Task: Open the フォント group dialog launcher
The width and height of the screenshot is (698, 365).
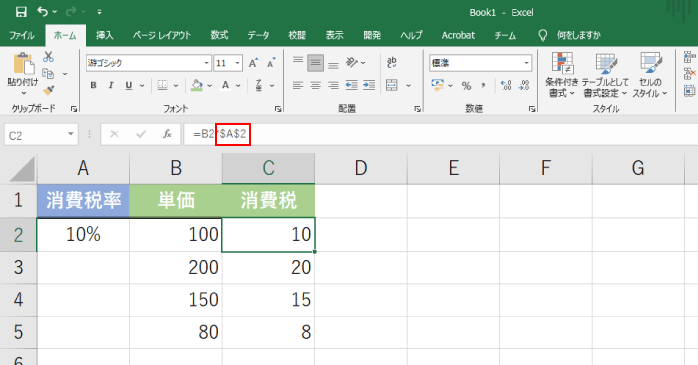Action: (x=278, y=109)
